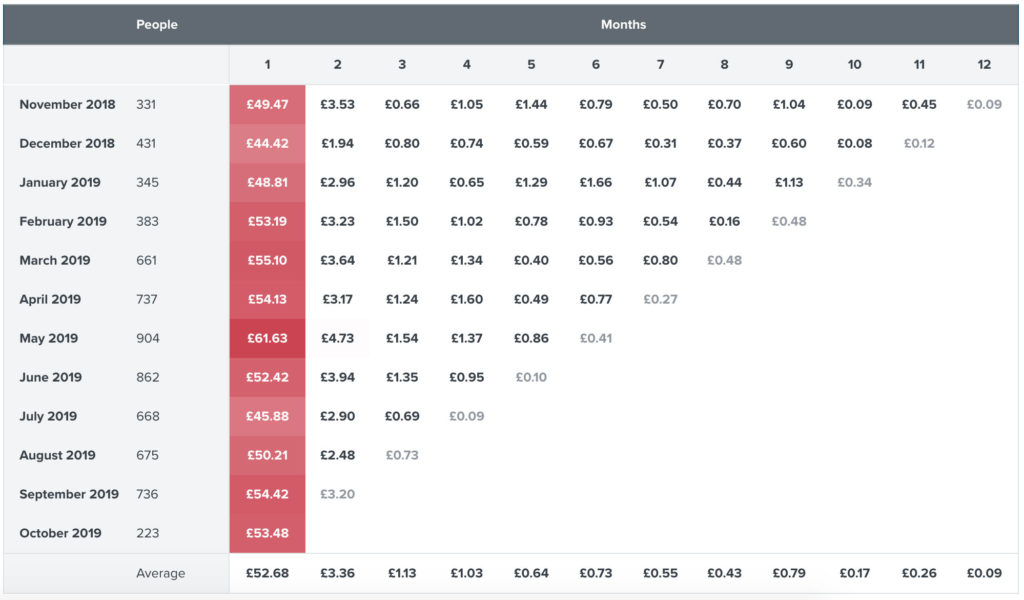This screenshot has height=600, width=1024.
Task: Click the £3.36 average for month 2
Action: [x=337, y=573]
